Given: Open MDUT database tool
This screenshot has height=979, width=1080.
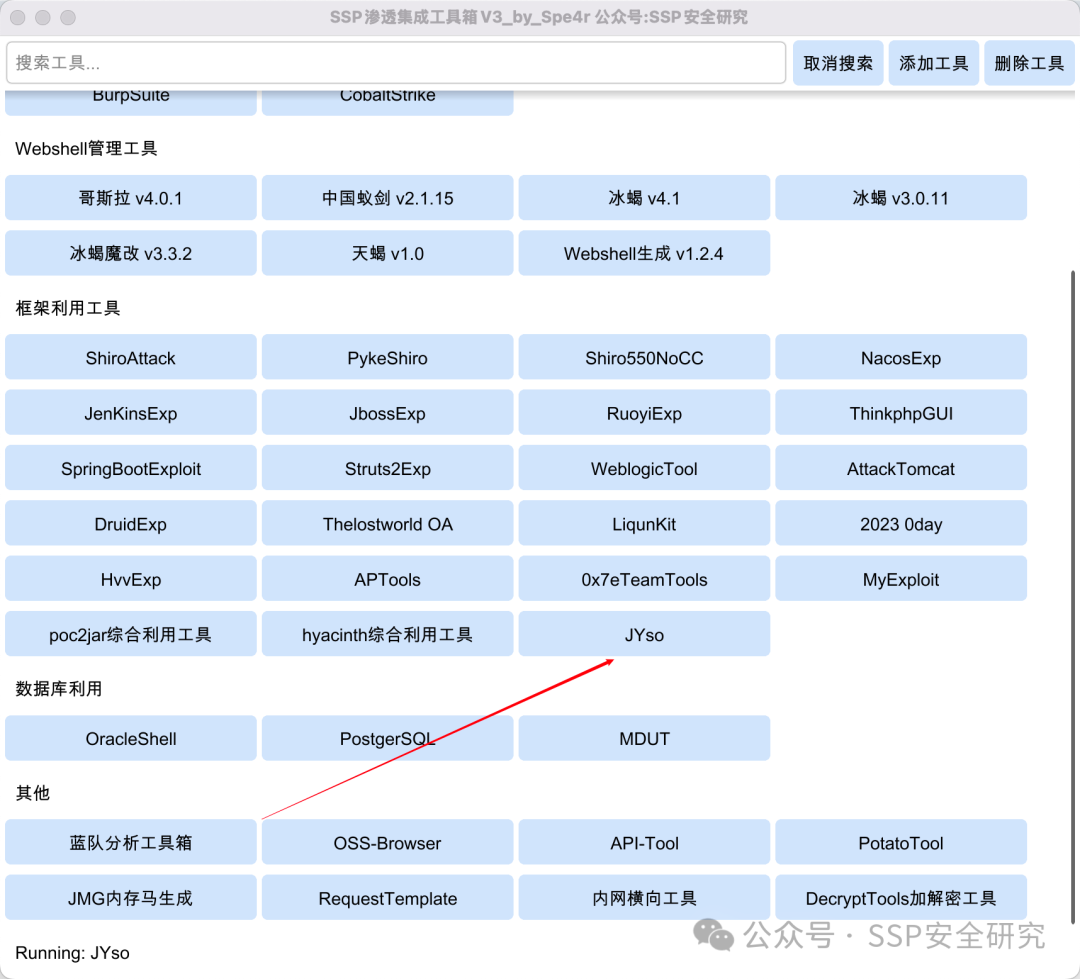Looking at the screenshot, I should 644,738.
